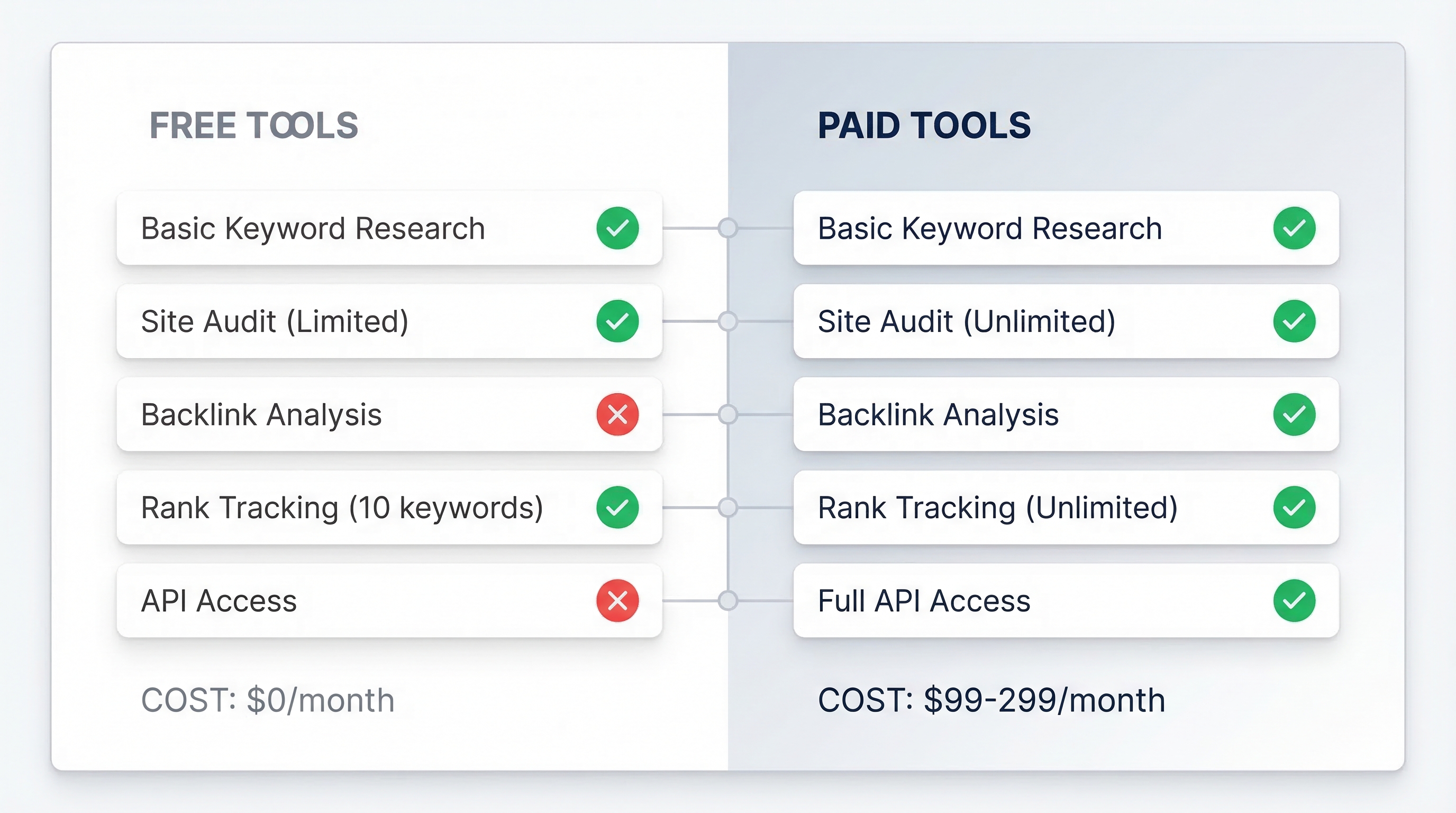Viewport: 1456px width, 813px height.
Task: Click green check on Site Audit (Unlimited)
Action: click(x=1294, y=321)
